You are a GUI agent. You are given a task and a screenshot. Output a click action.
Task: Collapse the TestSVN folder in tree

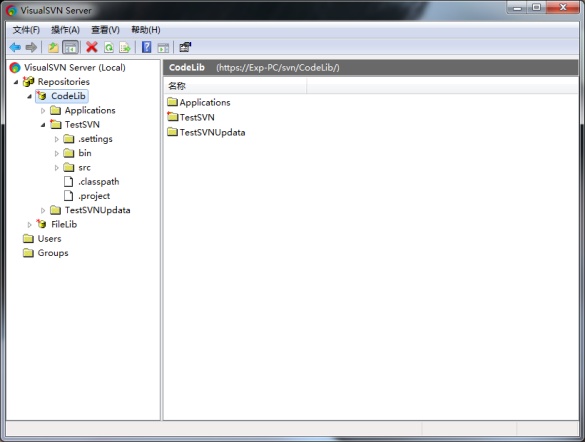click(x=43, y=125)
